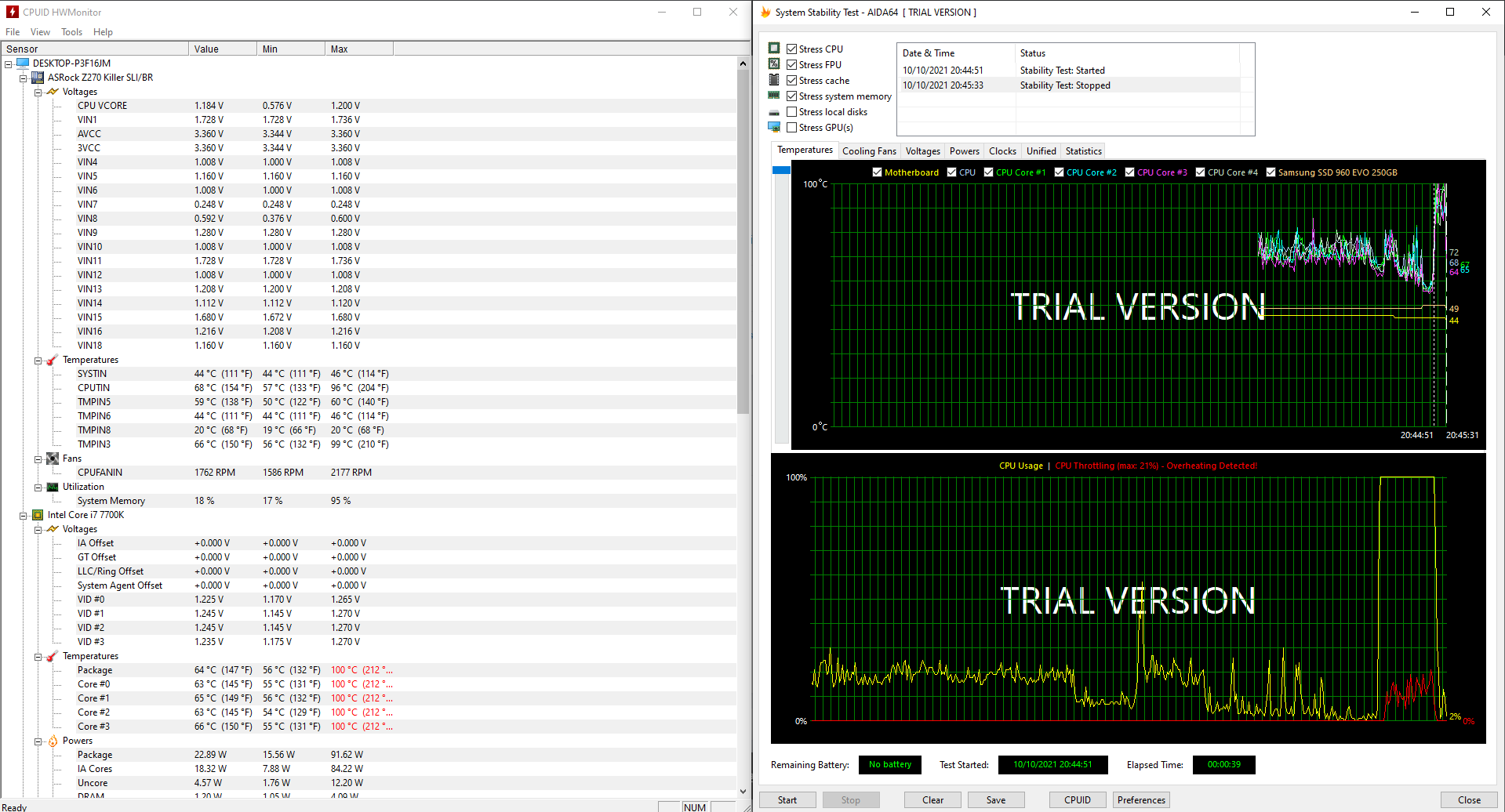Collapse the DESKTOP-P3F16JM tree node
1505x812 pixels.
9,63
